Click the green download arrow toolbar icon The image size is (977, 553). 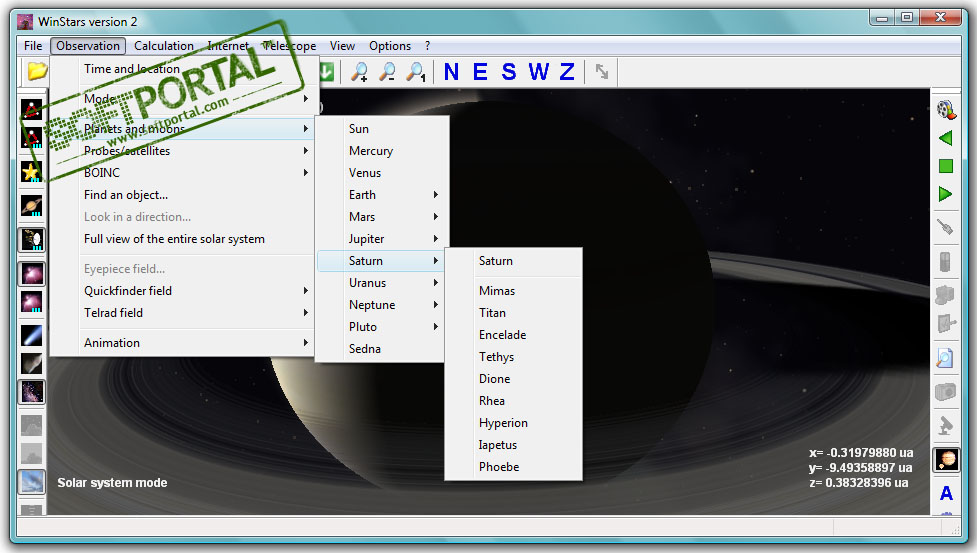click(326, 72)
